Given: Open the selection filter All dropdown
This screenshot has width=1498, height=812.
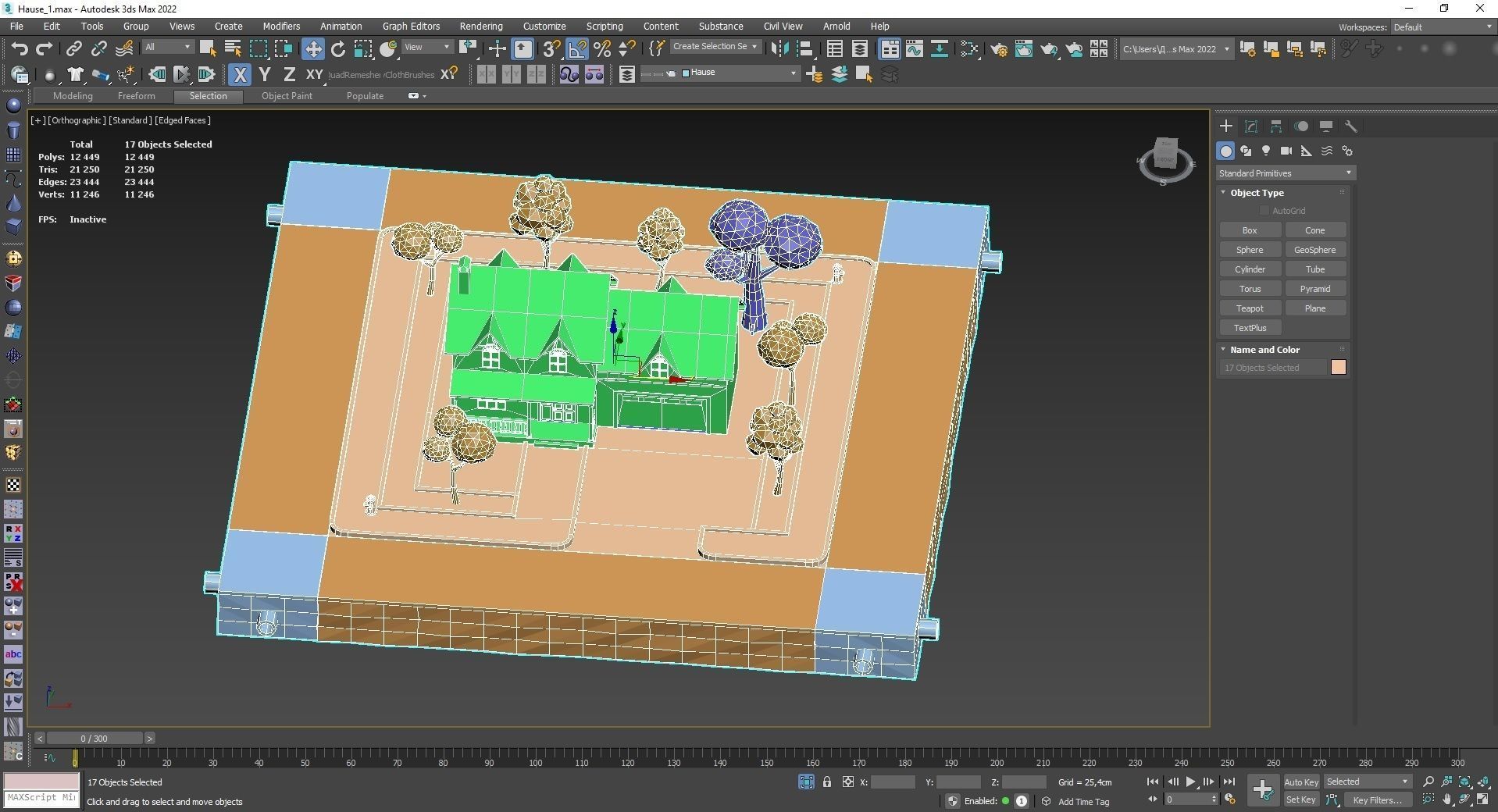Looking at the screenshot, I should pyautogui.click(x=167, y=48).
